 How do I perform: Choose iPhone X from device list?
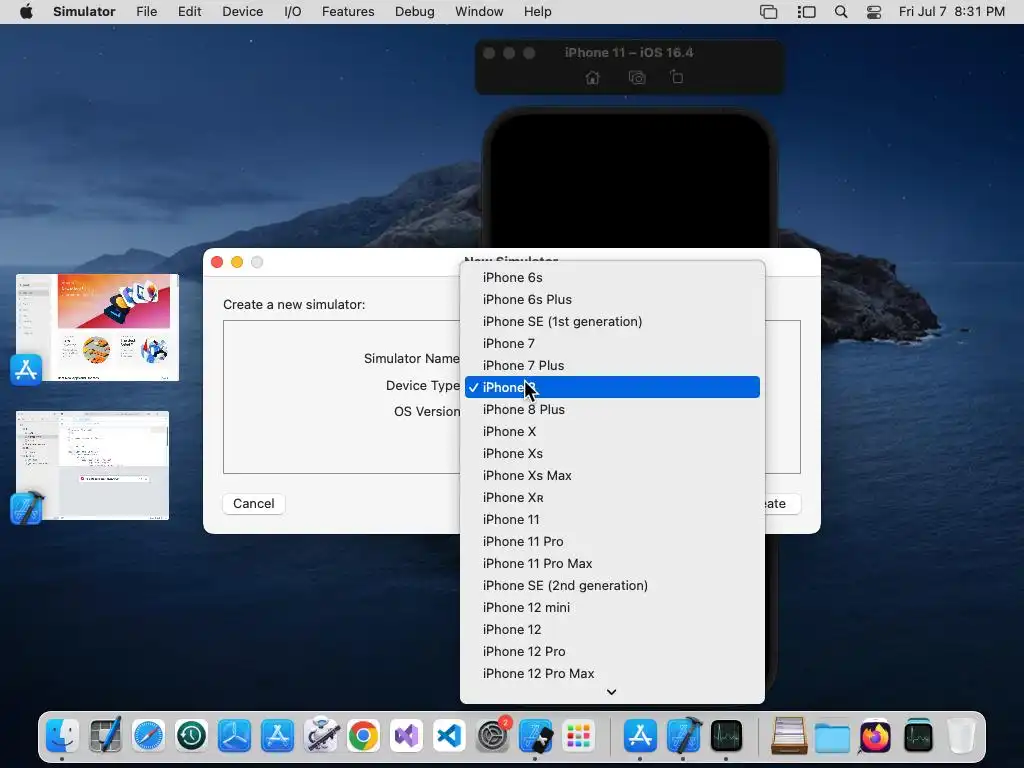pyautogui.click(x=612, y=431)
